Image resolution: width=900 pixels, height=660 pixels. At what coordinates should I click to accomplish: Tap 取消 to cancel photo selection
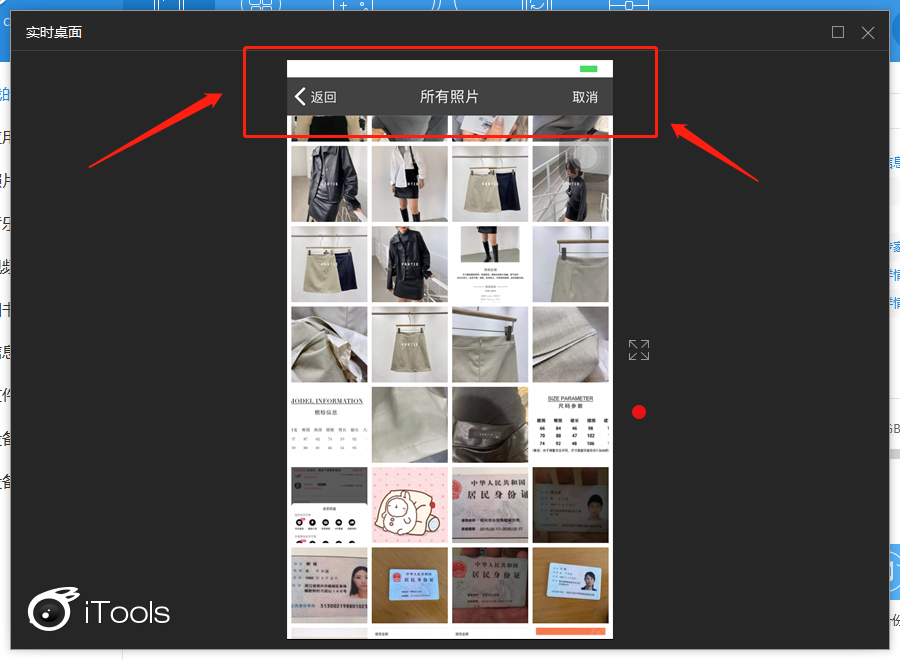click(585, 97)
